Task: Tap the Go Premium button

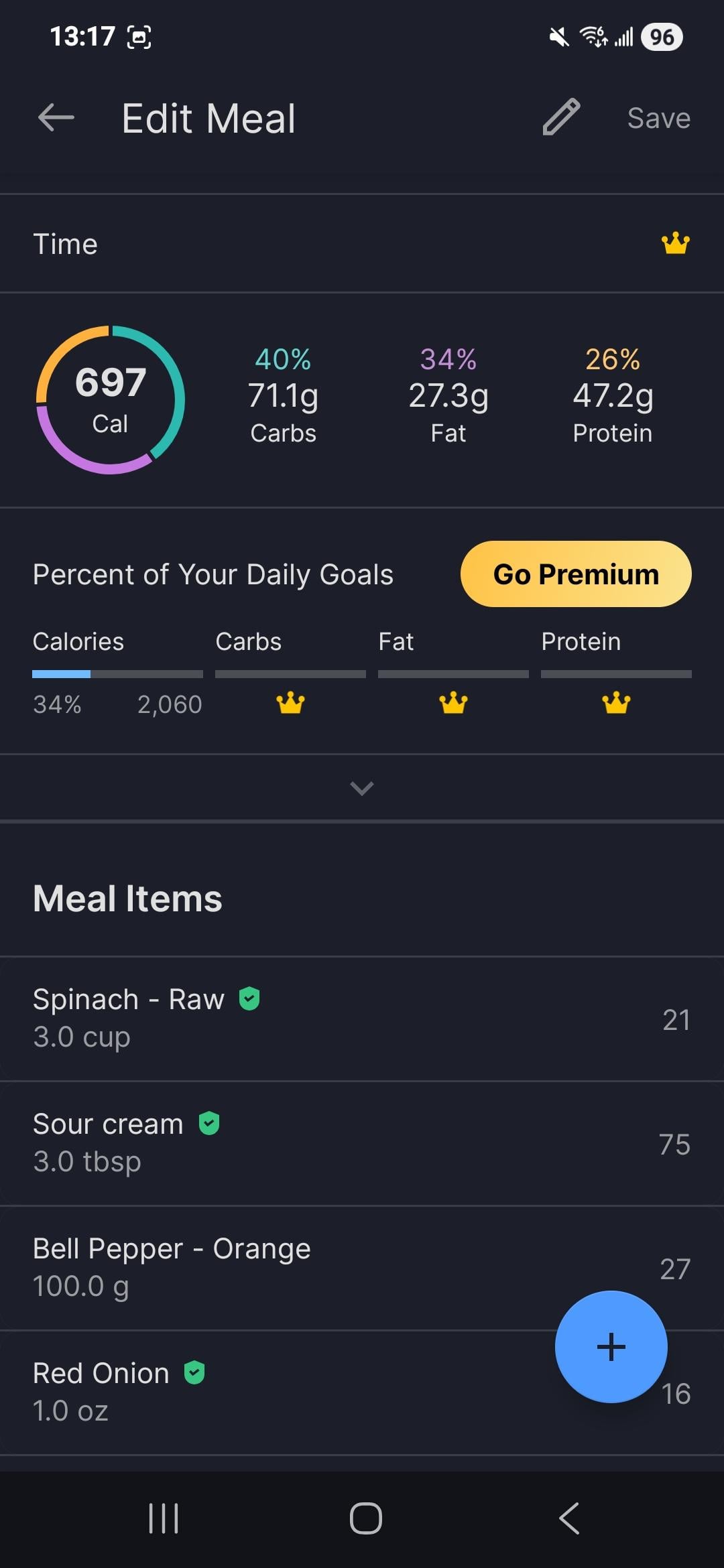Action: coord(576,574)
